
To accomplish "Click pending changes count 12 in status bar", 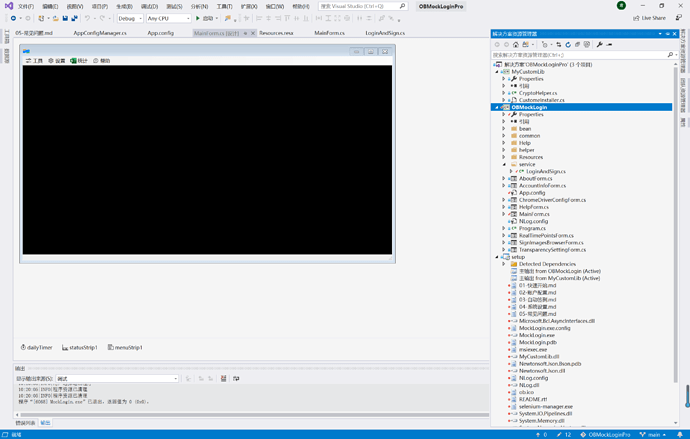I will (564, 435).
